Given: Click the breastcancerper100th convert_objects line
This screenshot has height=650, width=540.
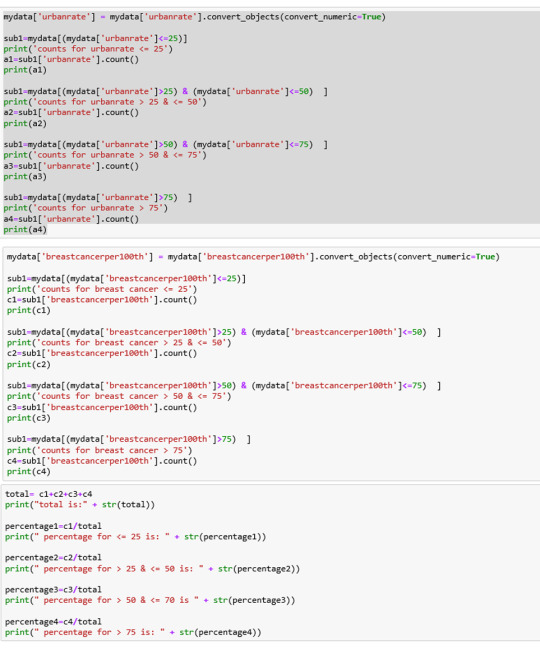Looking at the screenshot, I should click(x=253, y=257).
